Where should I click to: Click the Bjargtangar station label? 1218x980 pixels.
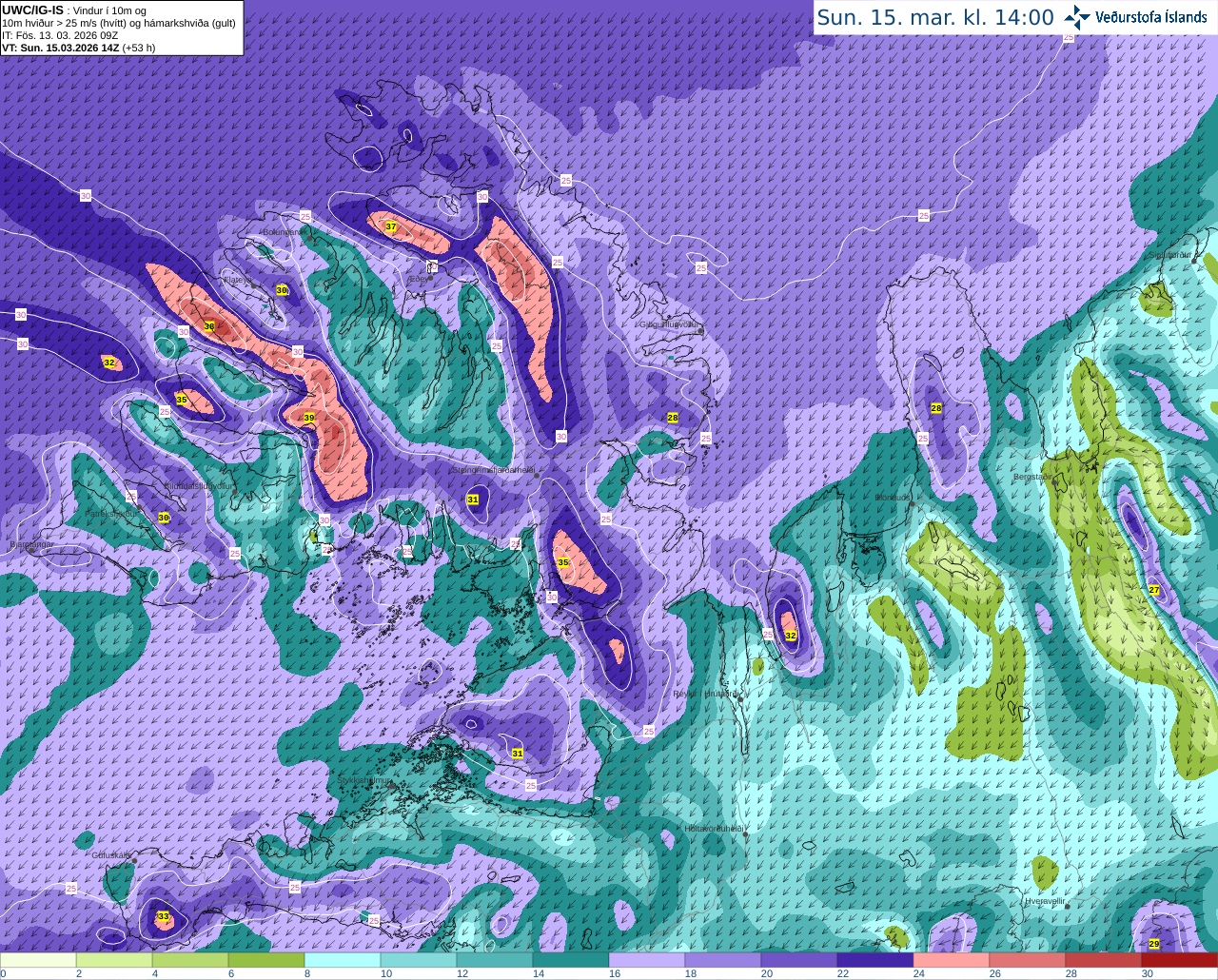31,544
